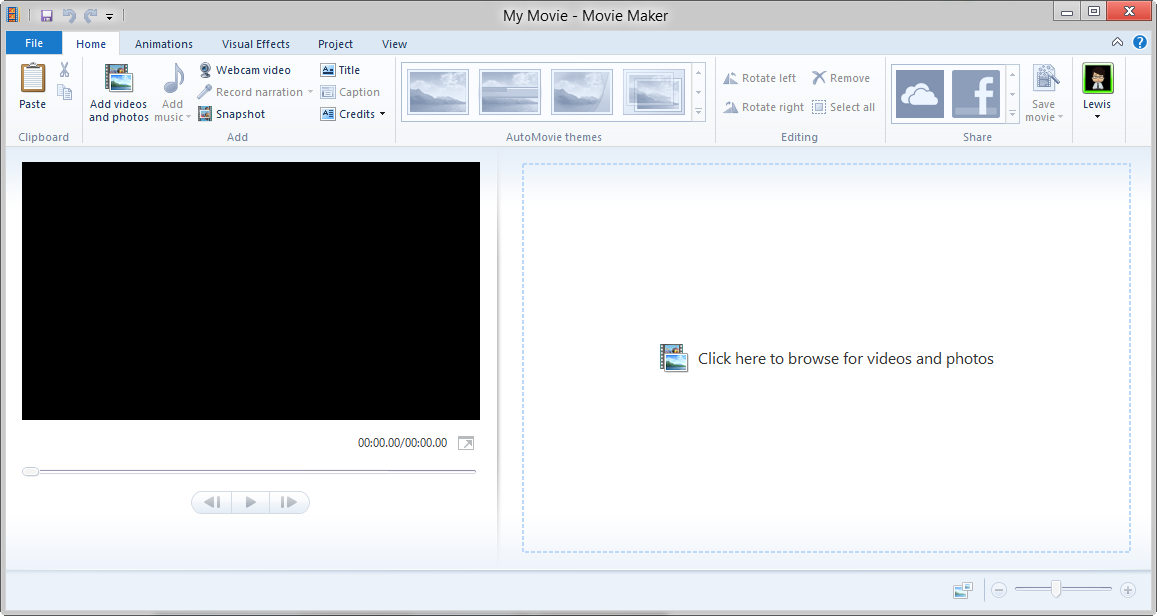
Task: Open the Help question mark icon
Action: [x=1139, y=42]
